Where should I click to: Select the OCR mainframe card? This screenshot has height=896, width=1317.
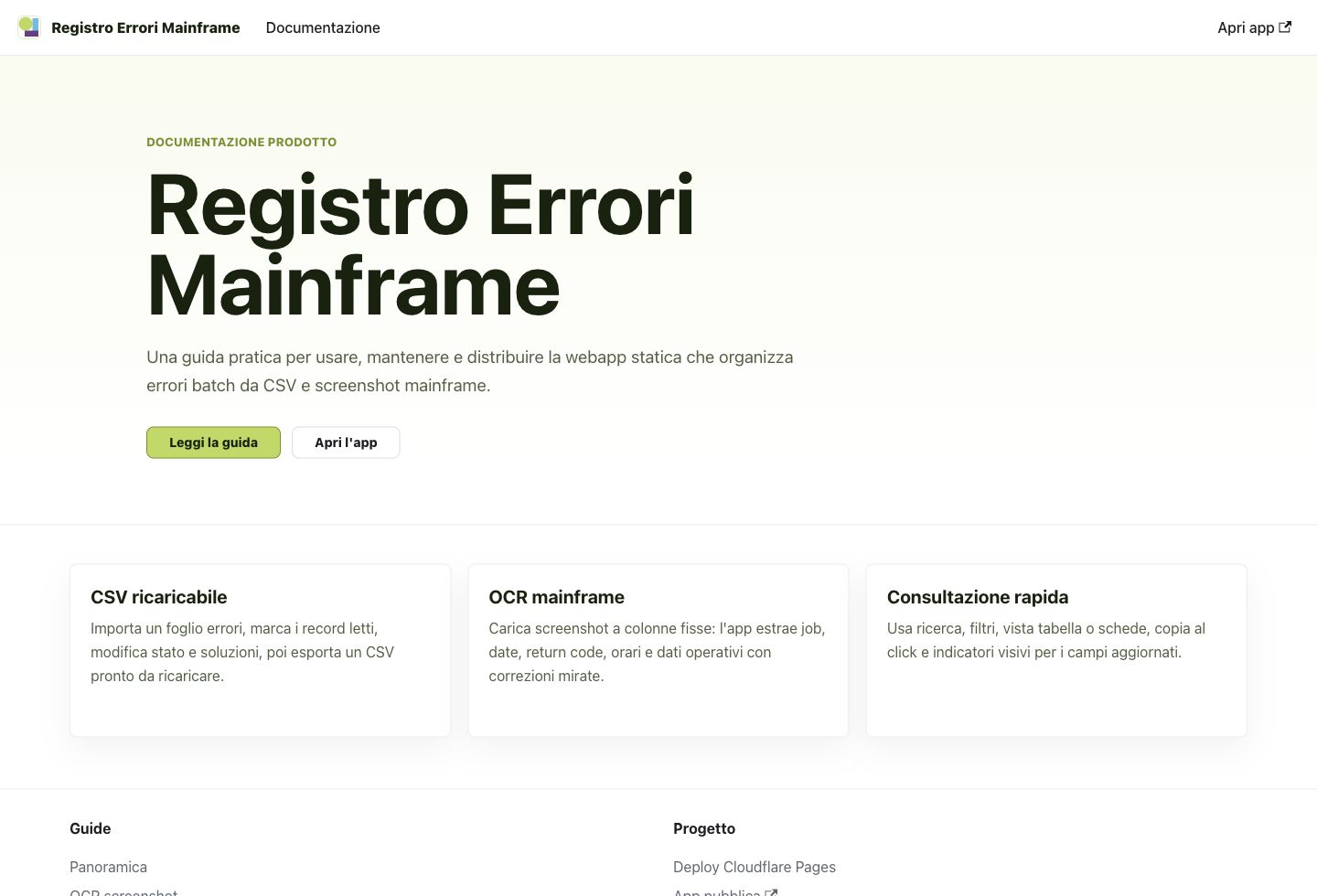(658, 650)
